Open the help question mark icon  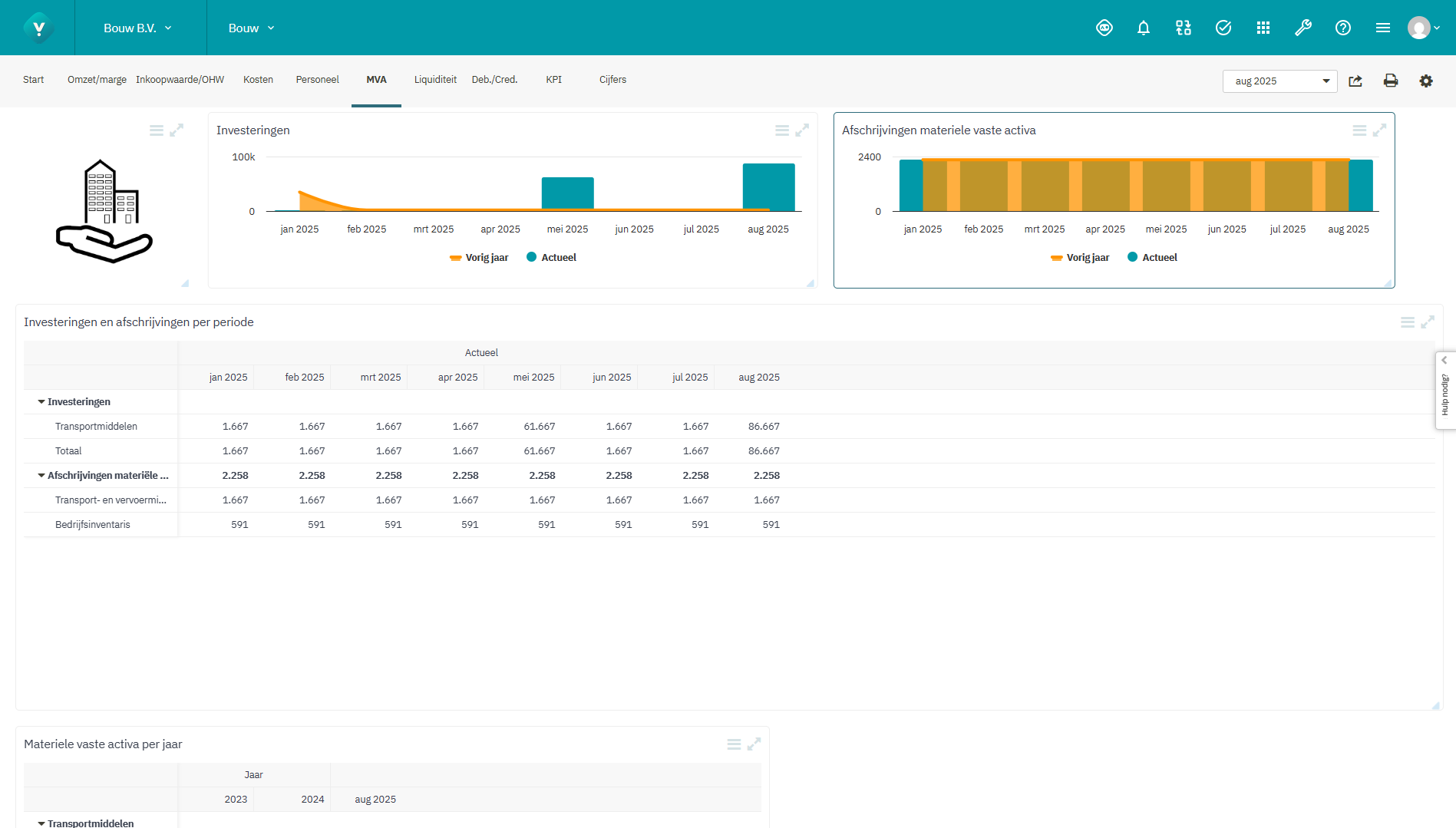click(1342, 28)
